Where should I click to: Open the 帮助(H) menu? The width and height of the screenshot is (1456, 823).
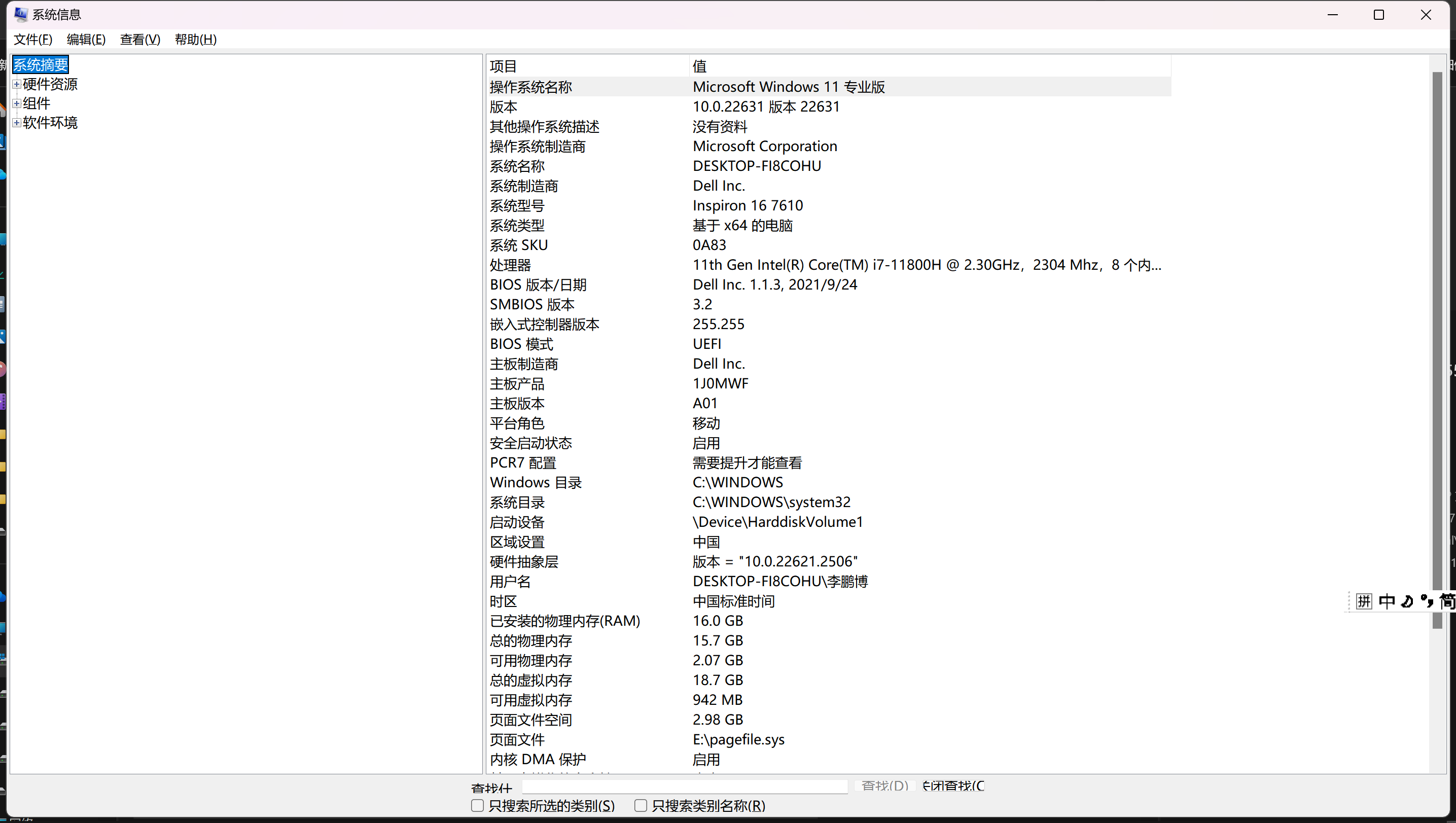coord(195,39)
